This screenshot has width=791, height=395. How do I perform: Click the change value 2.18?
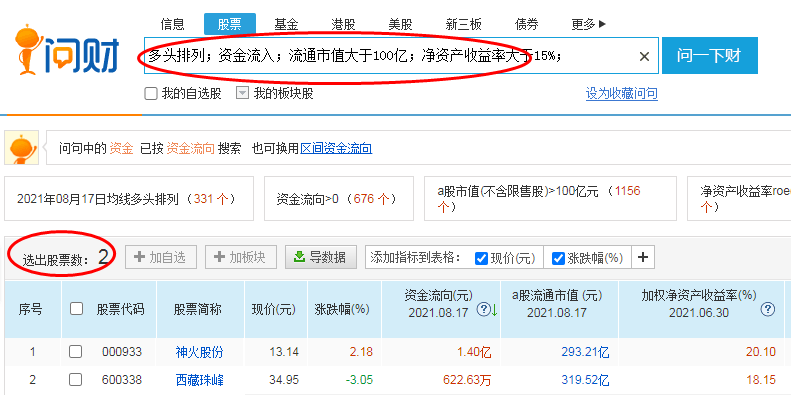[361, 352]
